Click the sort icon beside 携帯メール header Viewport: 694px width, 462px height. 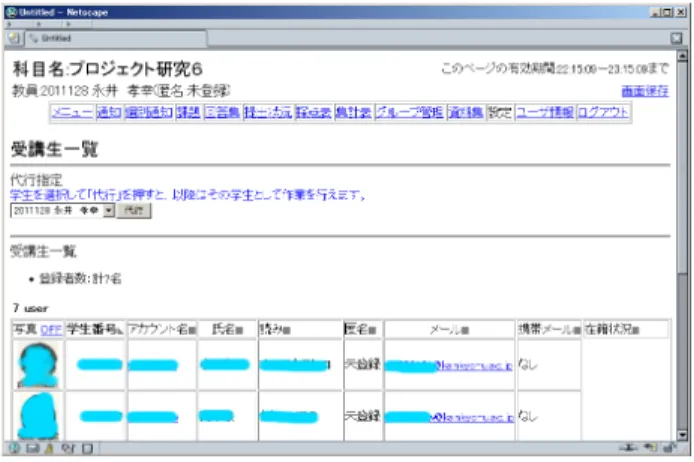[576, 331]
